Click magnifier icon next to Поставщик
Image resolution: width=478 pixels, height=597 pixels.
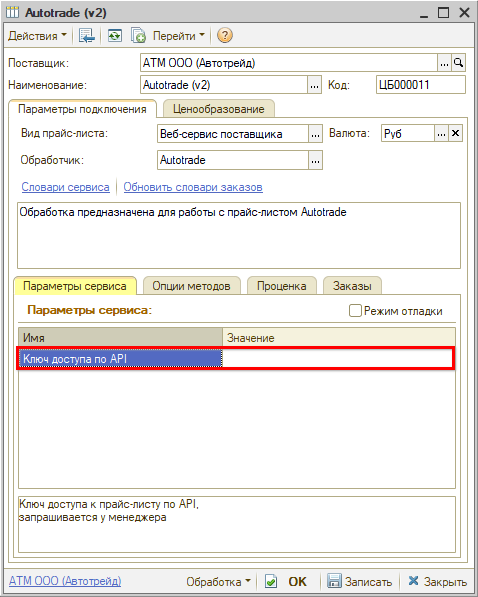(459, 63)
